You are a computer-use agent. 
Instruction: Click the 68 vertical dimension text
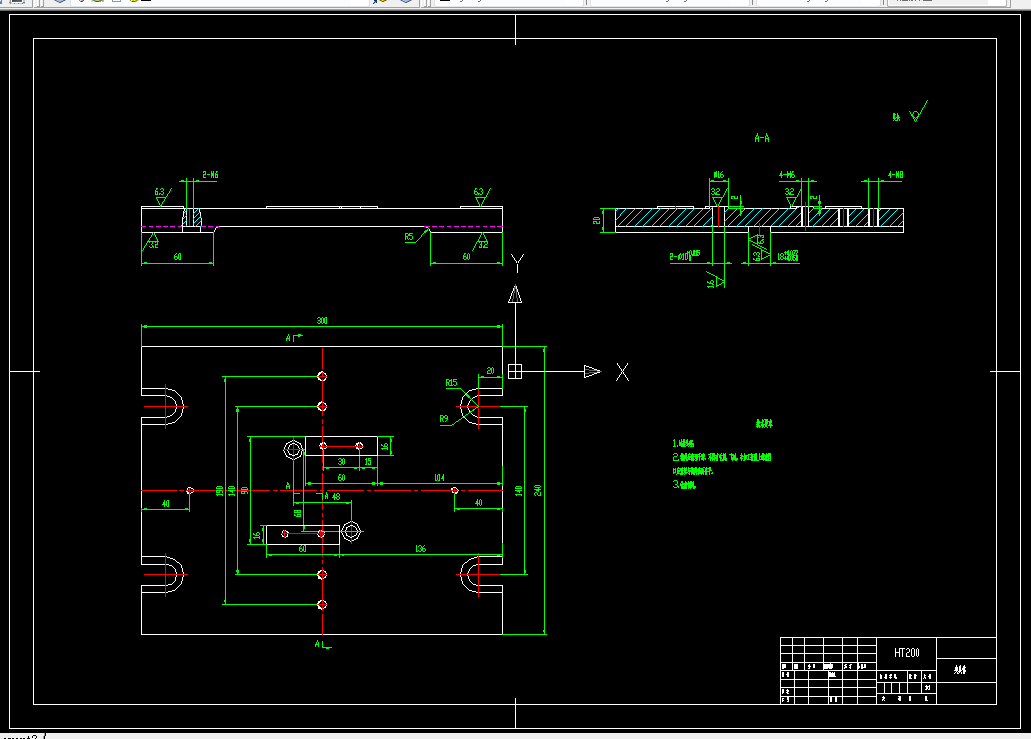[297, 513]
